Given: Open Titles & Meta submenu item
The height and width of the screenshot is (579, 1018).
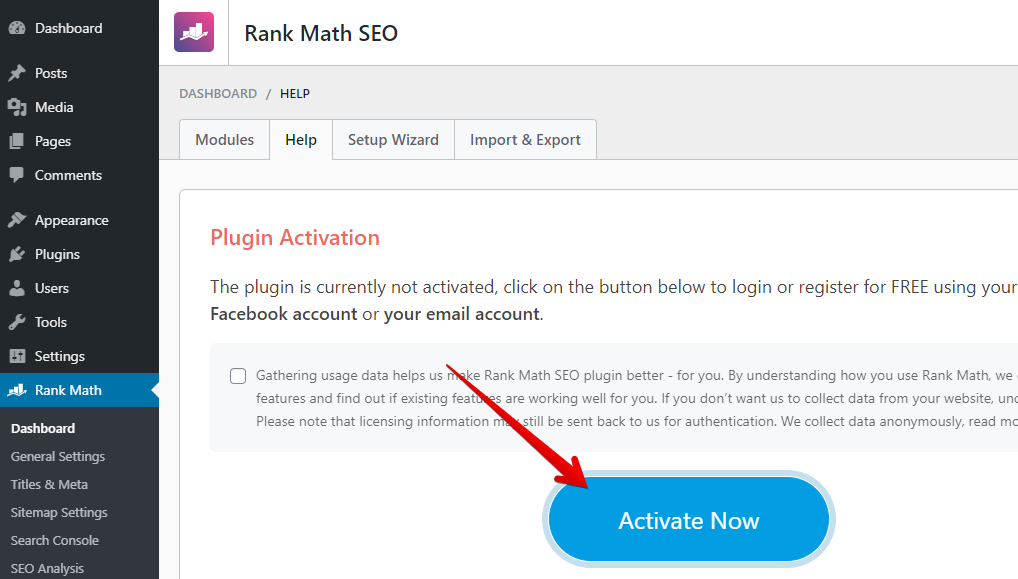Looking at the screenshot, I should (x=49, y=484).
